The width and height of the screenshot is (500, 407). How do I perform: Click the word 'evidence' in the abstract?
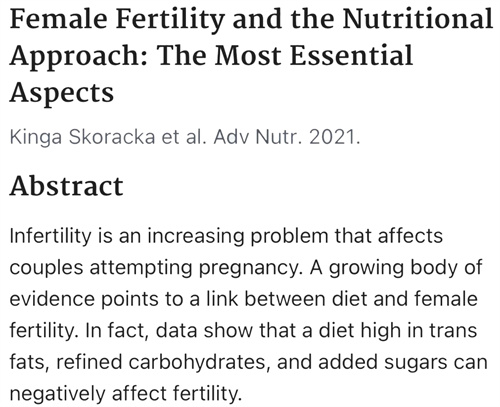tap(52, 299)
